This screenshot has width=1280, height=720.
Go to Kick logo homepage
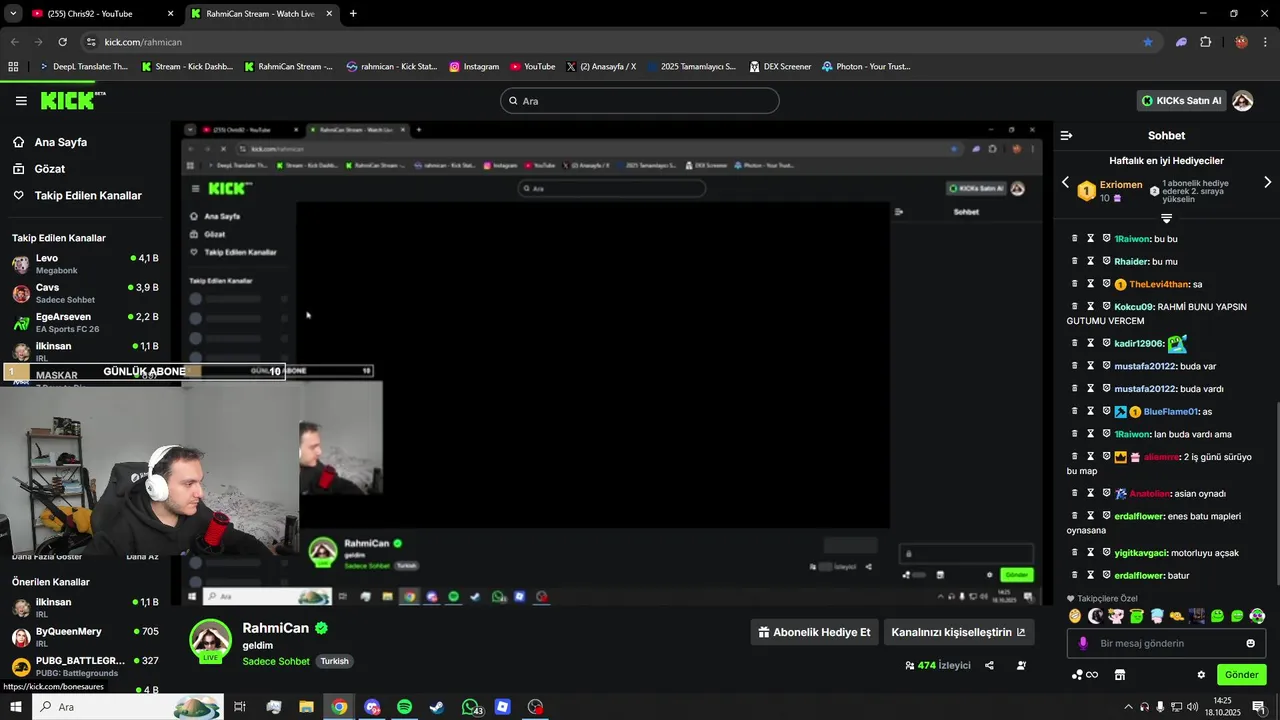pyautogui.click(x=72, y=101)
